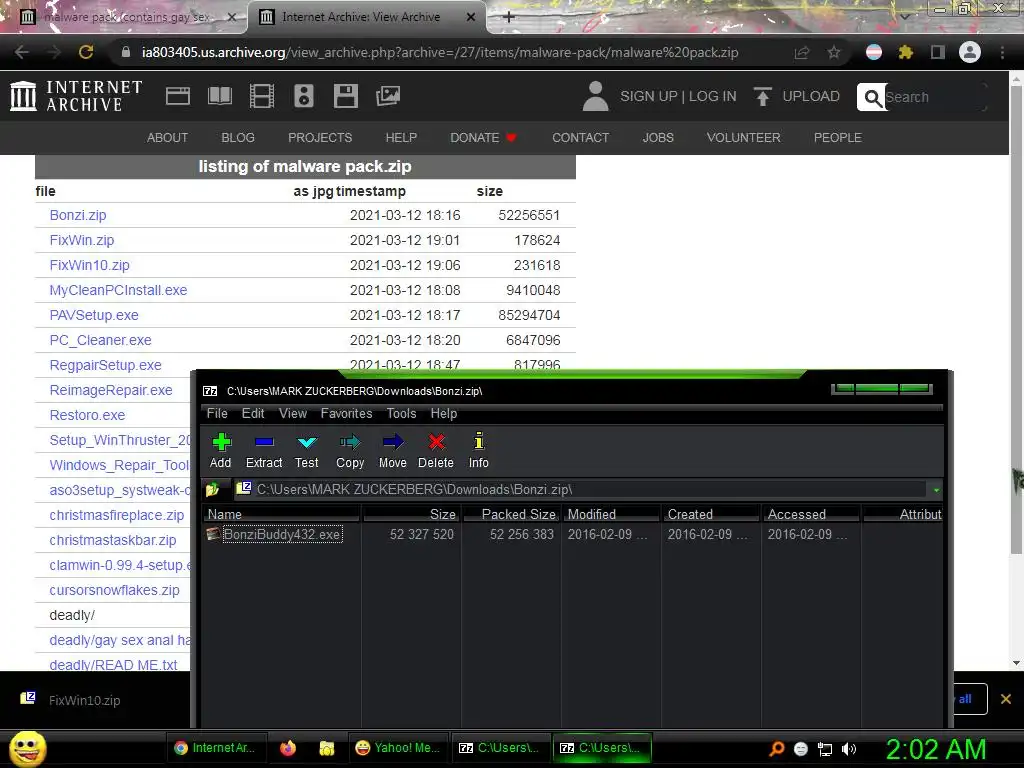The height and width of the screenshot is (768, 1024).
Task: Open the Tools menu in 7-Zip
Action: click(x=401, y=413)
